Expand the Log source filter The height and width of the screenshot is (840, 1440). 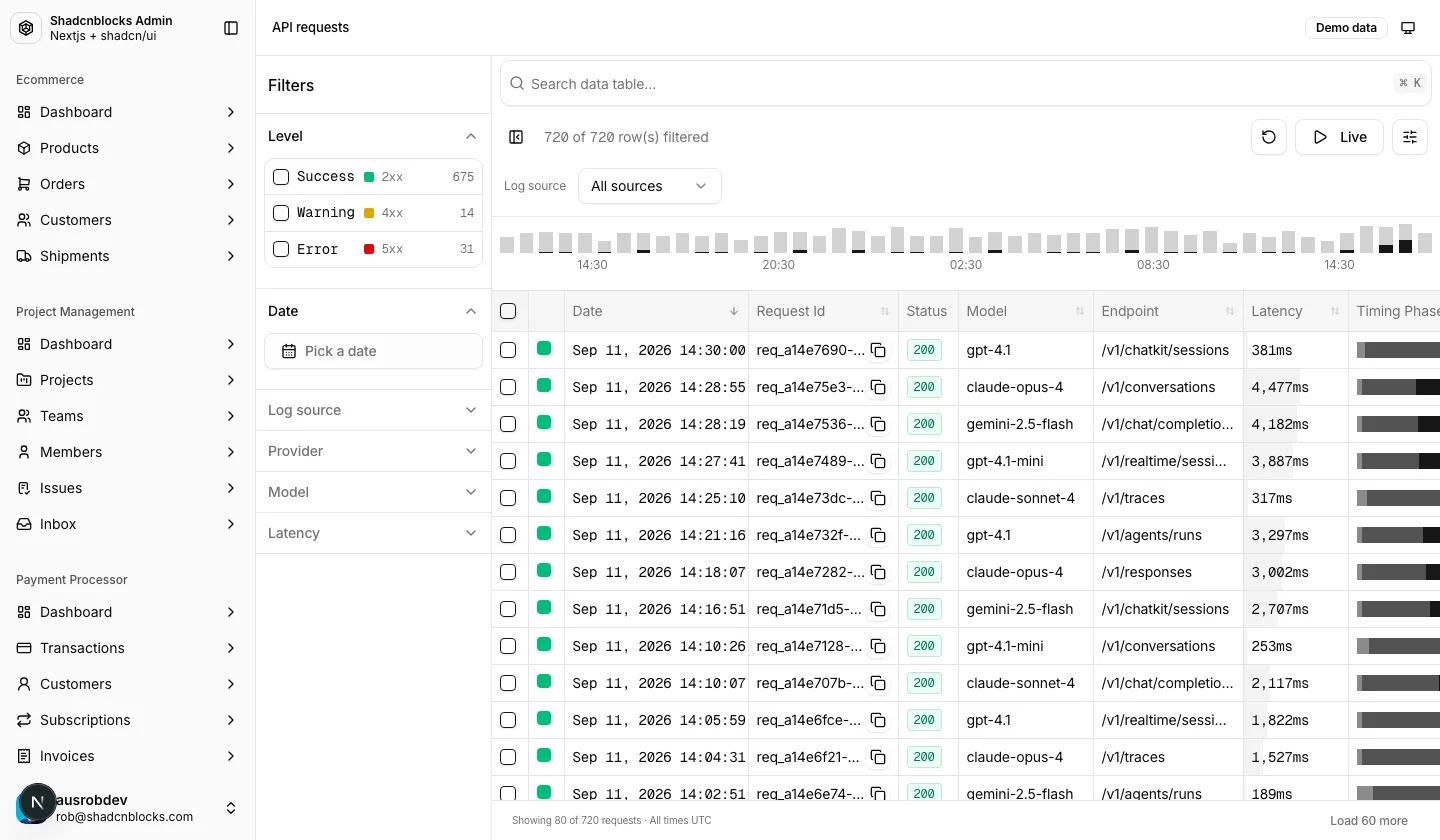[373, 410]
